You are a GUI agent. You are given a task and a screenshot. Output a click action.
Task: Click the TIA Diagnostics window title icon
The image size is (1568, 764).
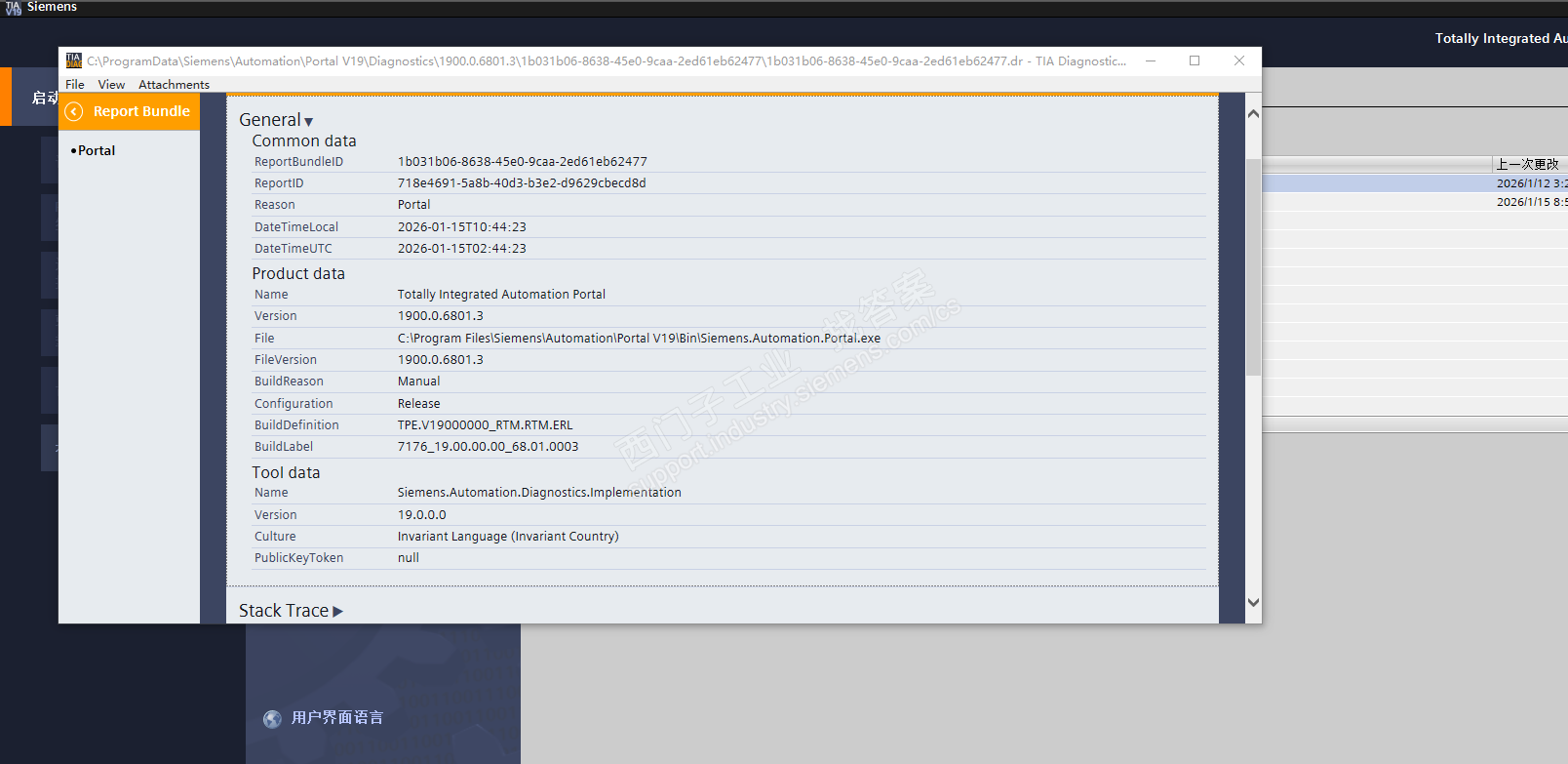click(74, 60)
